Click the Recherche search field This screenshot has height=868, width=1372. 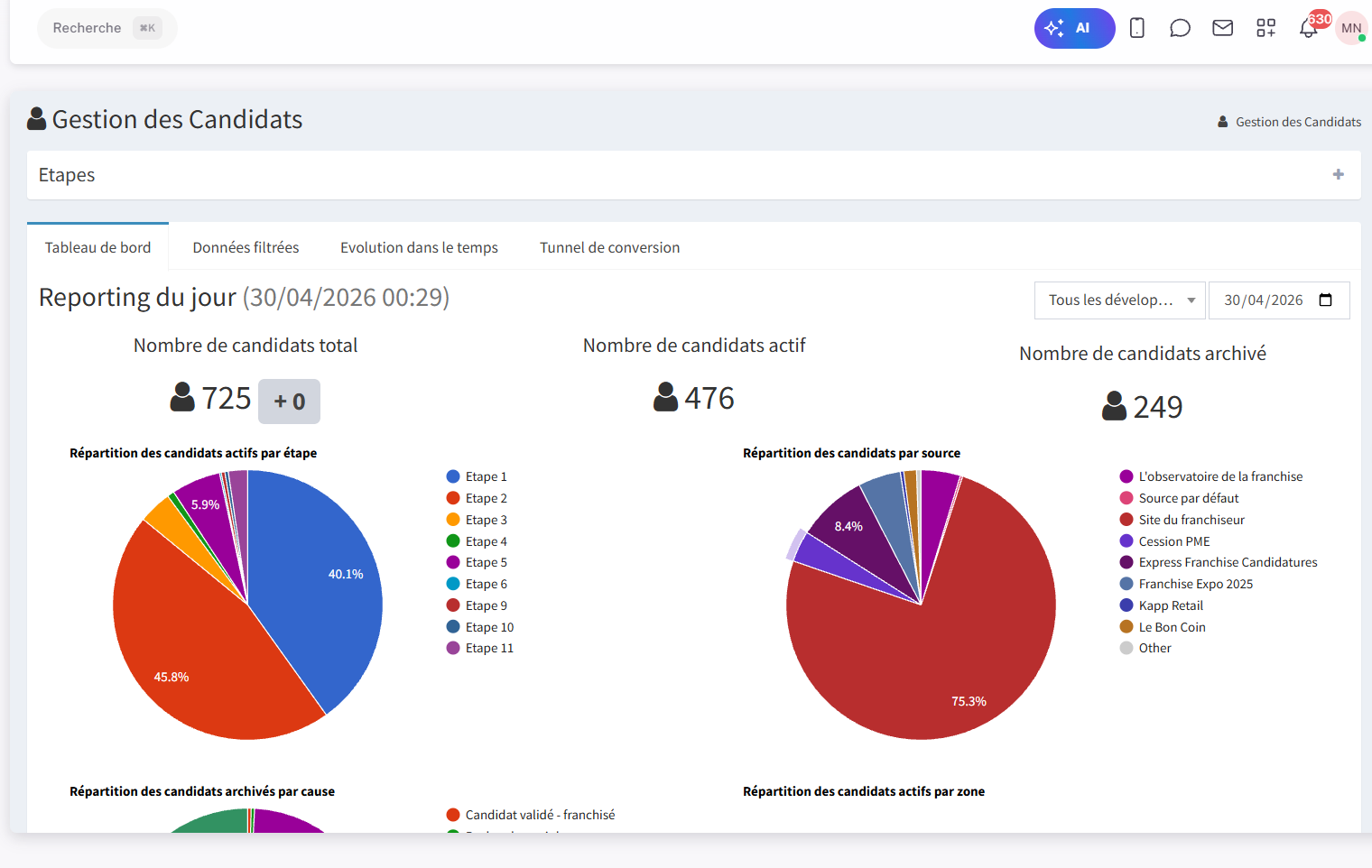pos(107,28)
